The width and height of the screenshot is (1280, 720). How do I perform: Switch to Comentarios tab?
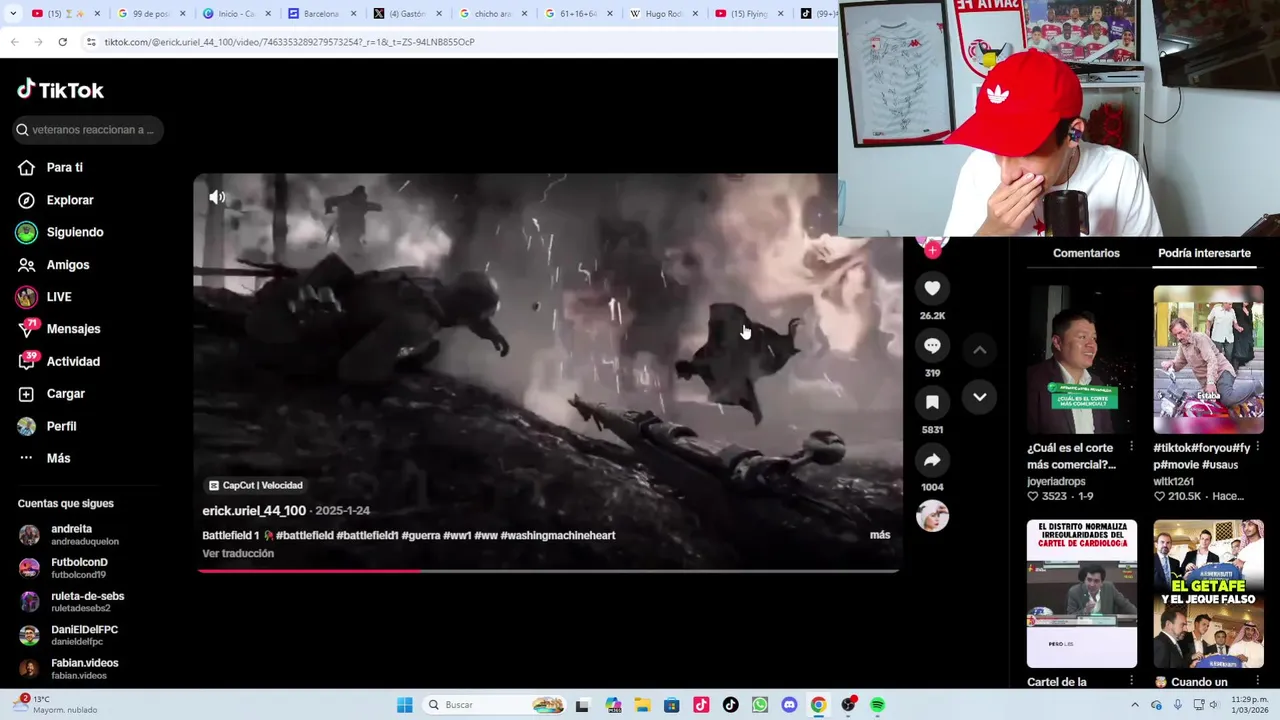pyautogui.click(x=1086, y=253)
